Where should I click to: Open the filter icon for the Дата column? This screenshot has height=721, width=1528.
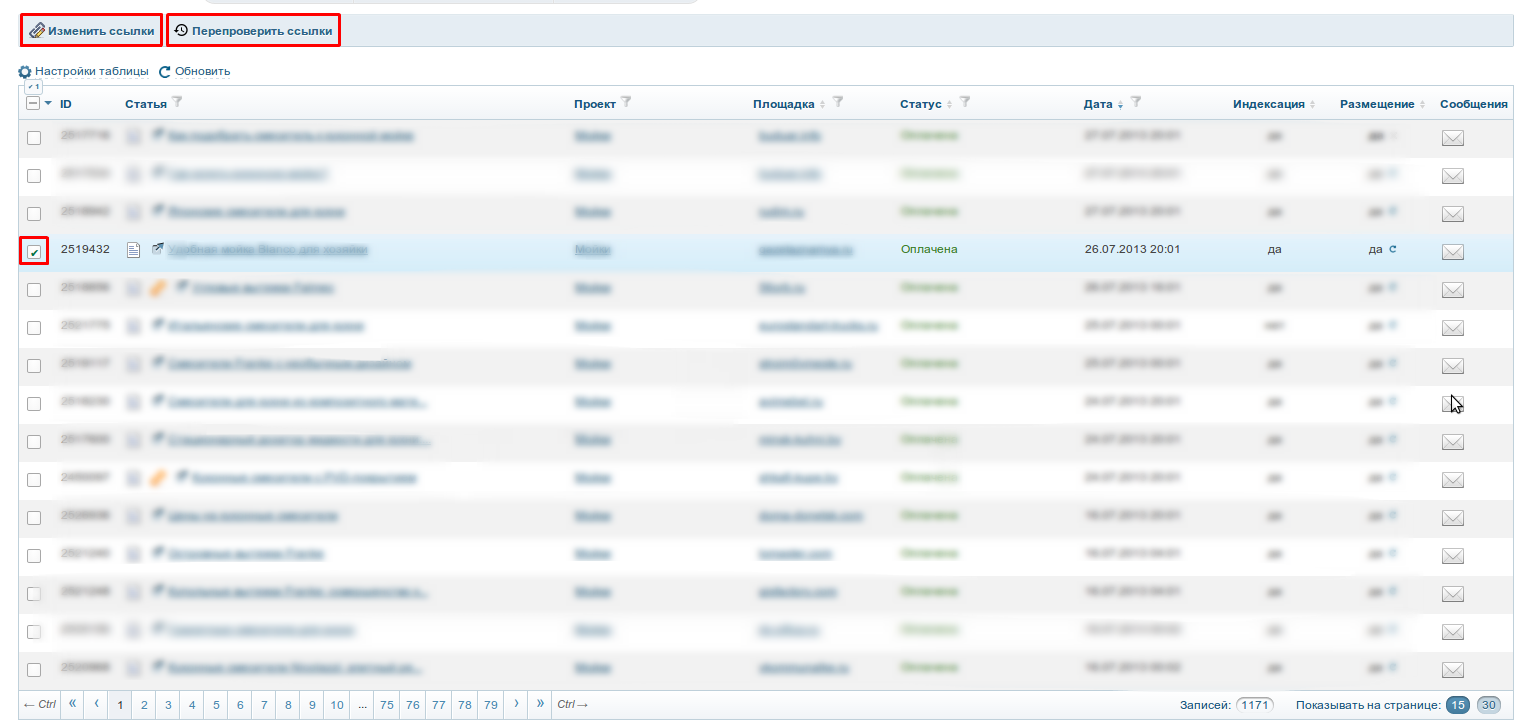pyautogui.click(x=1136, y=103)
